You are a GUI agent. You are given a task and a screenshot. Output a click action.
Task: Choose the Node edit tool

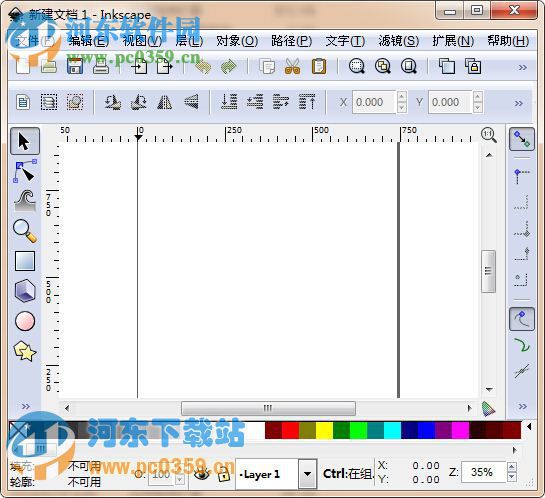[25, 171]
